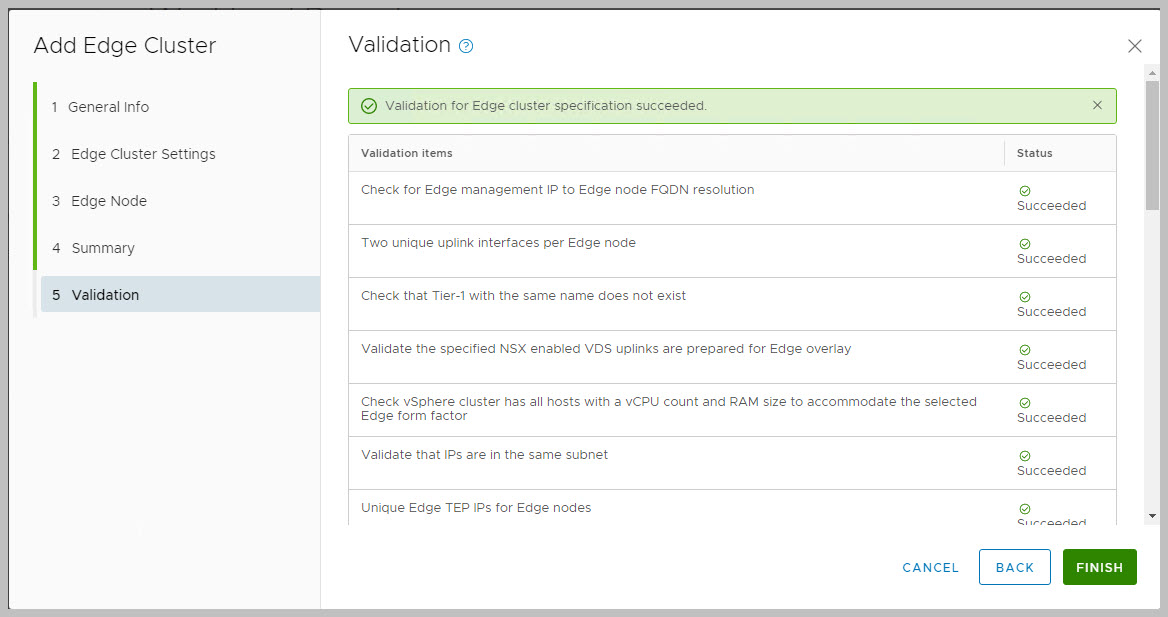
Task: Click the success checkmark icon in banner
Action: pos(369,106)
